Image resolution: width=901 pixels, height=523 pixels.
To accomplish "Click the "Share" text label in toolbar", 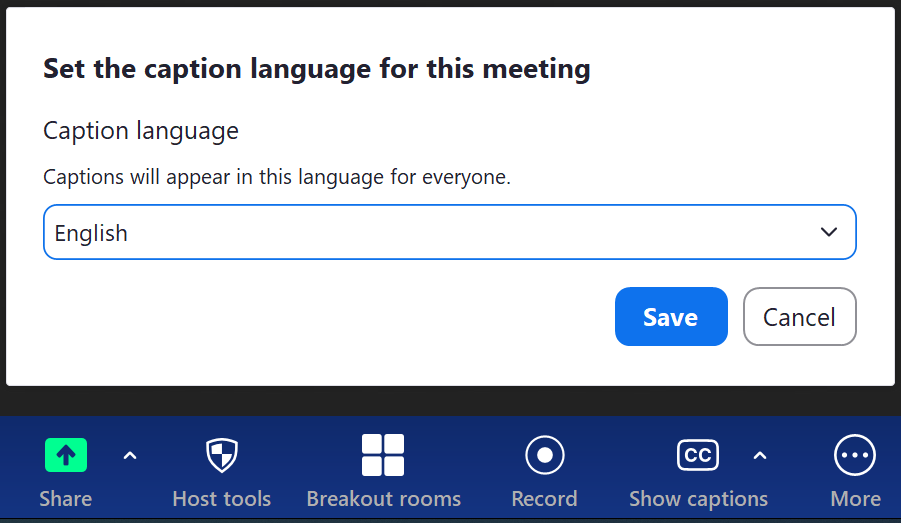I will click(66, 499).
